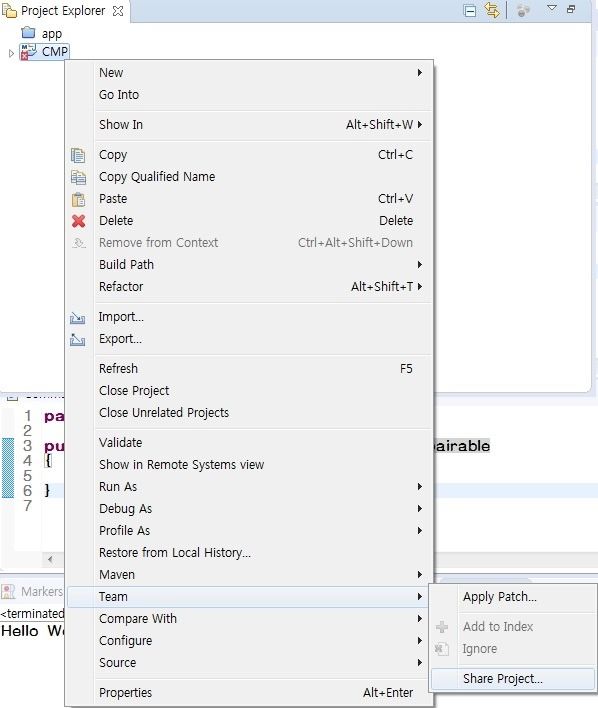The height and width of the screenshot is (708, 598).
Task: Choose Validate from context menu
Action: [250, 443]
